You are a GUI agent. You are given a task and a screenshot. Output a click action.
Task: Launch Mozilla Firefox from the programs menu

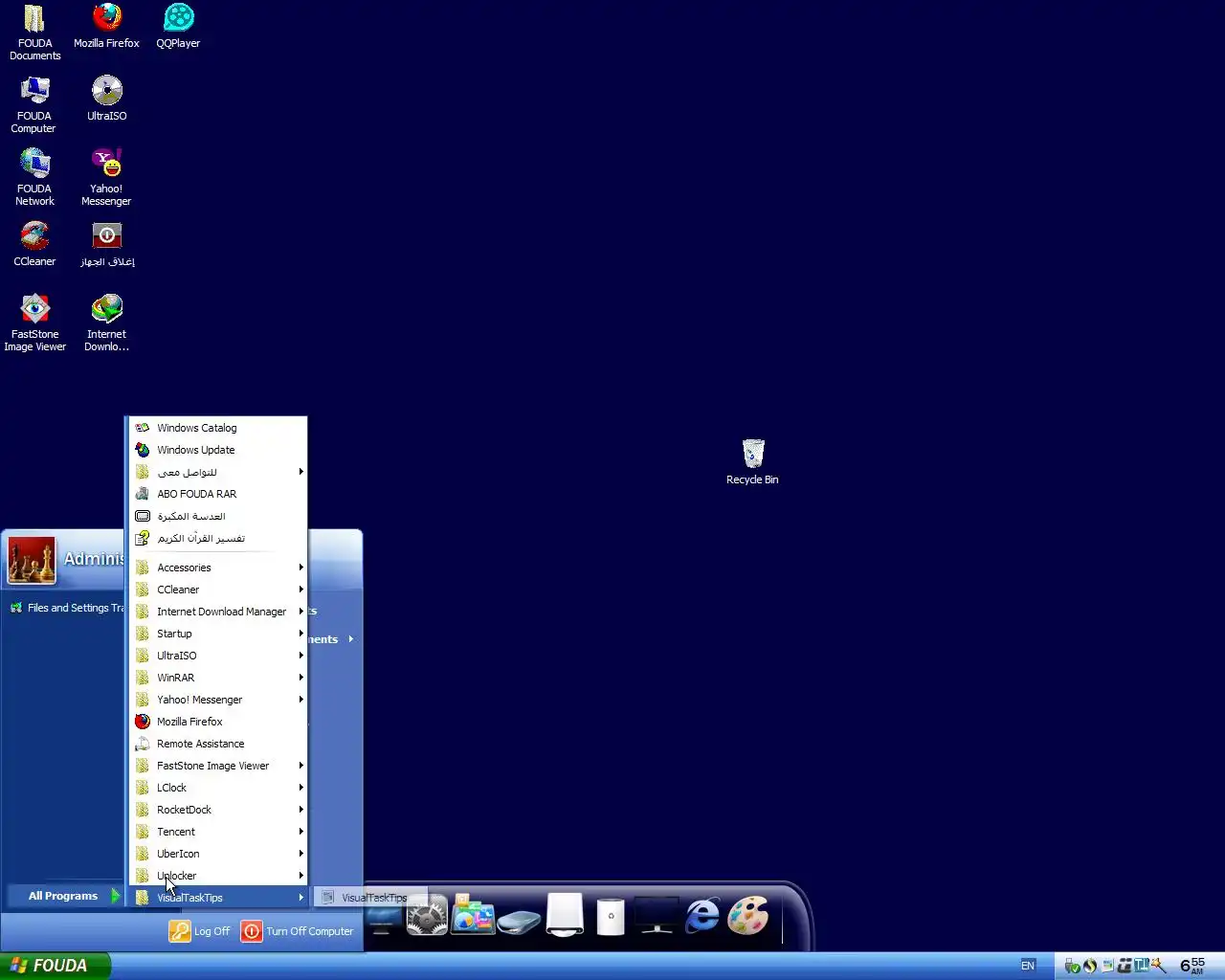pyautogui.click(x=218, y=722)
